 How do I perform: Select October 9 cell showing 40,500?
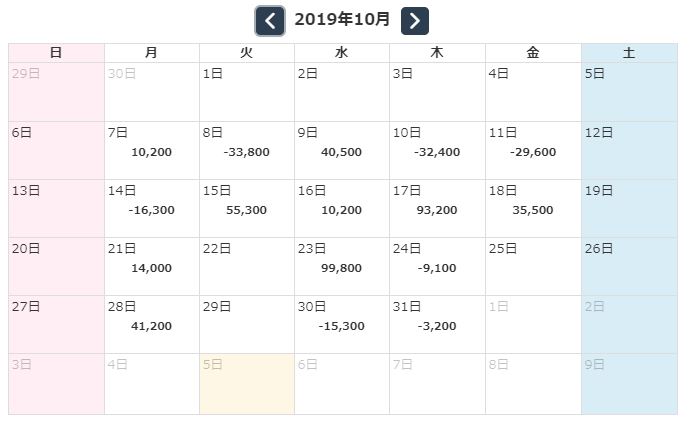tap(342, 151)
